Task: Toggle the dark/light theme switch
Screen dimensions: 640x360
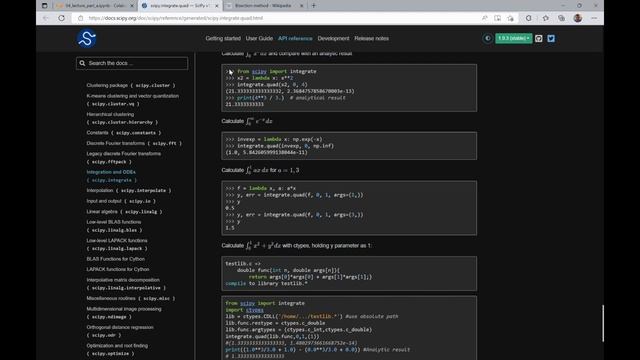Action: 487,38
